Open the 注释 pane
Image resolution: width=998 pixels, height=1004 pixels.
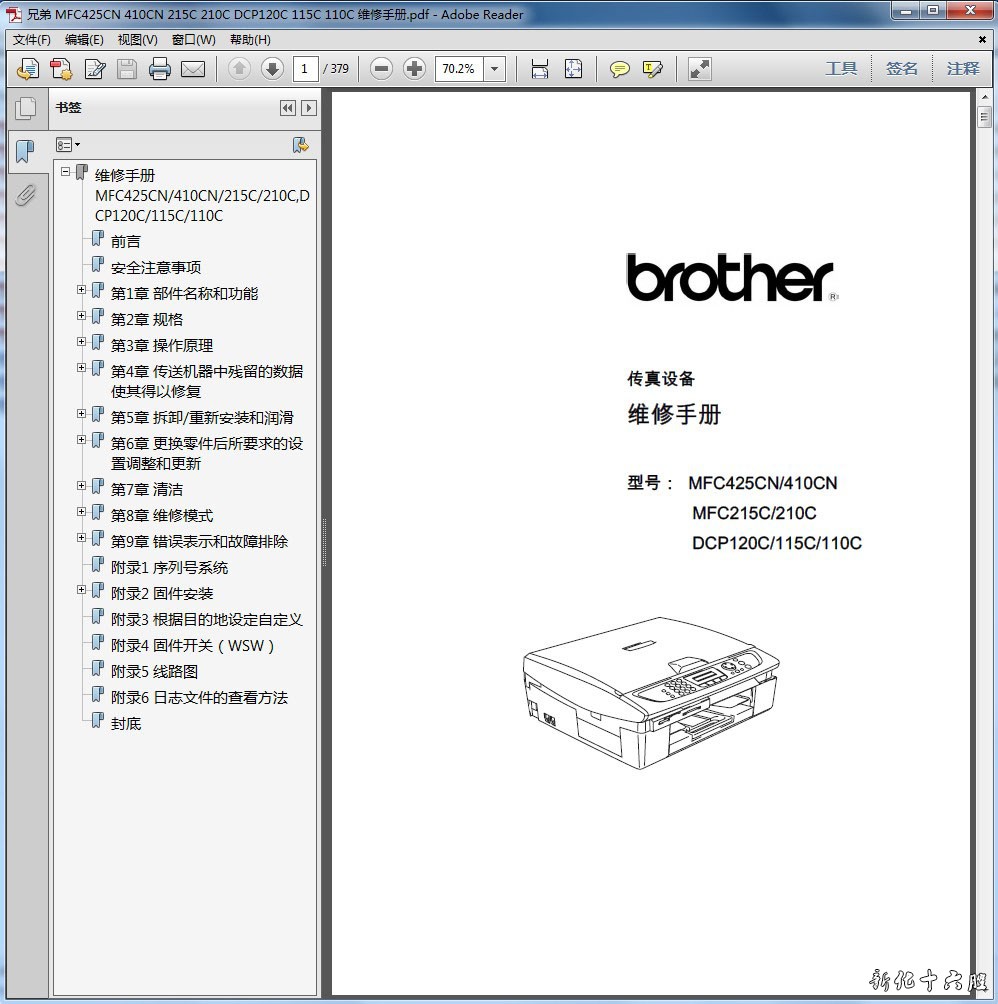click(x=962, y=69)
